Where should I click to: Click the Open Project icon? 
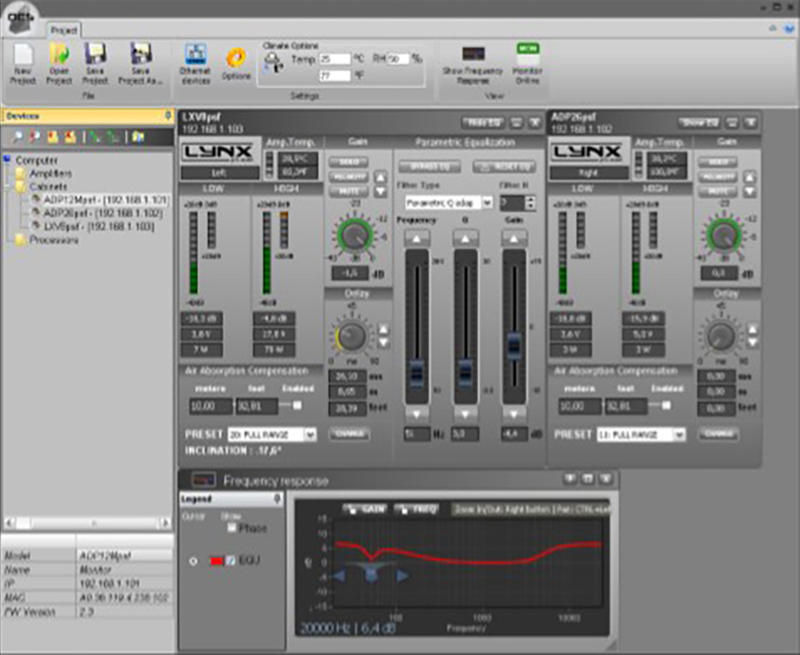click(x=59, y=55)
